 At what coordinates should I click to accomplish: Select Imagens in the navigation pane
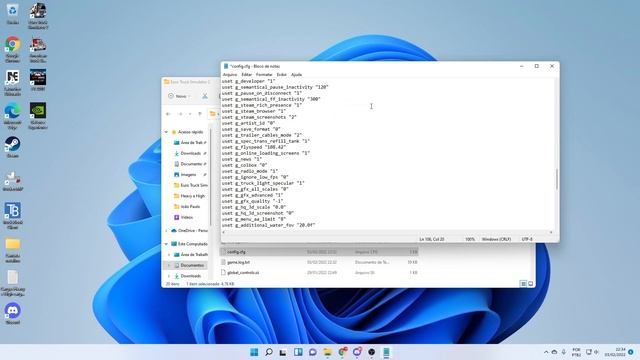pyautogui.click(x=188, y=175)
